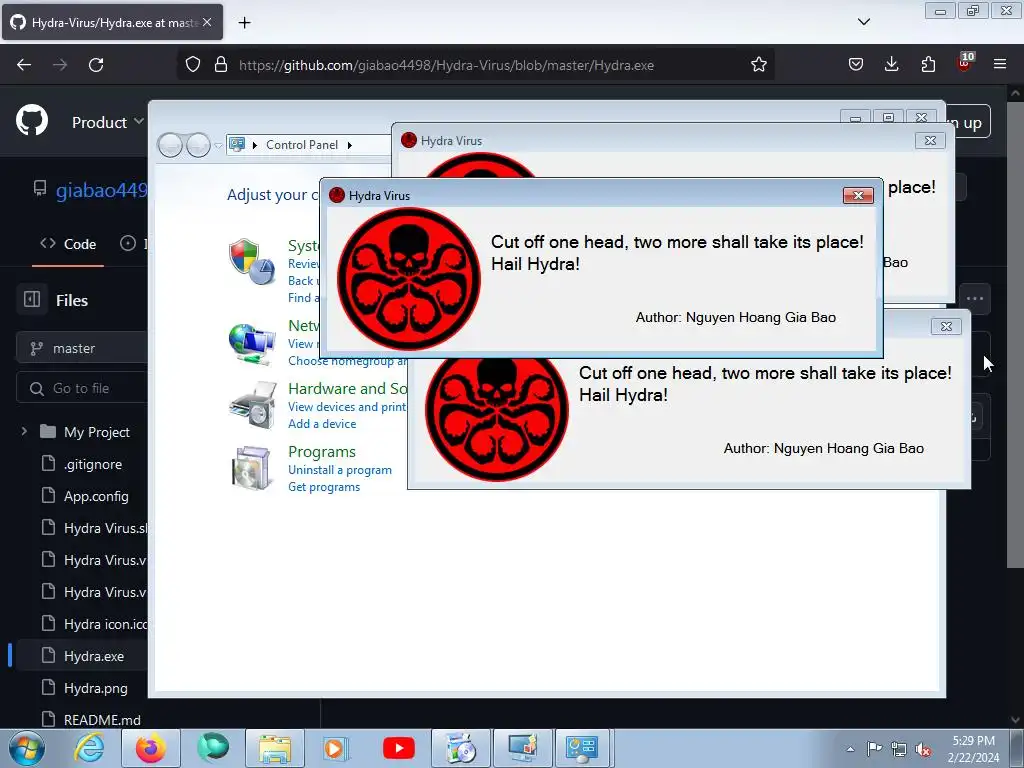Open YouTube icon on taskbar
The width and height of the screenshot is (1024, 768).
click(399, 748)
